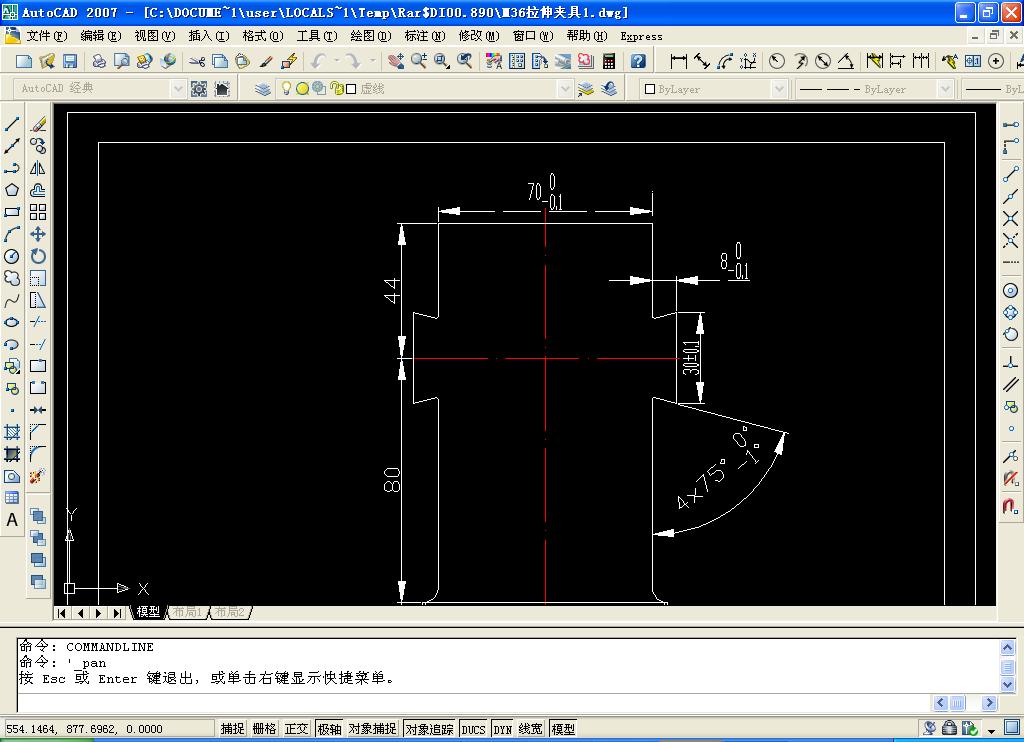Image resolution: width=1024 pixels, height=742 pixels.
Task: Open the 文件(F) menu
Action: tap(45, 36)
